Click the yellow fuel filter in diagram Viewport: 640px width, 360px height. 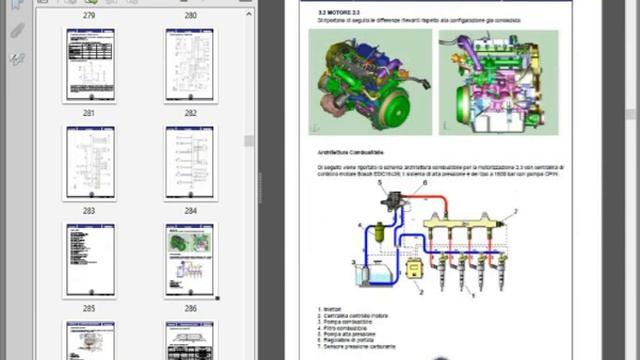coord(380,232)
